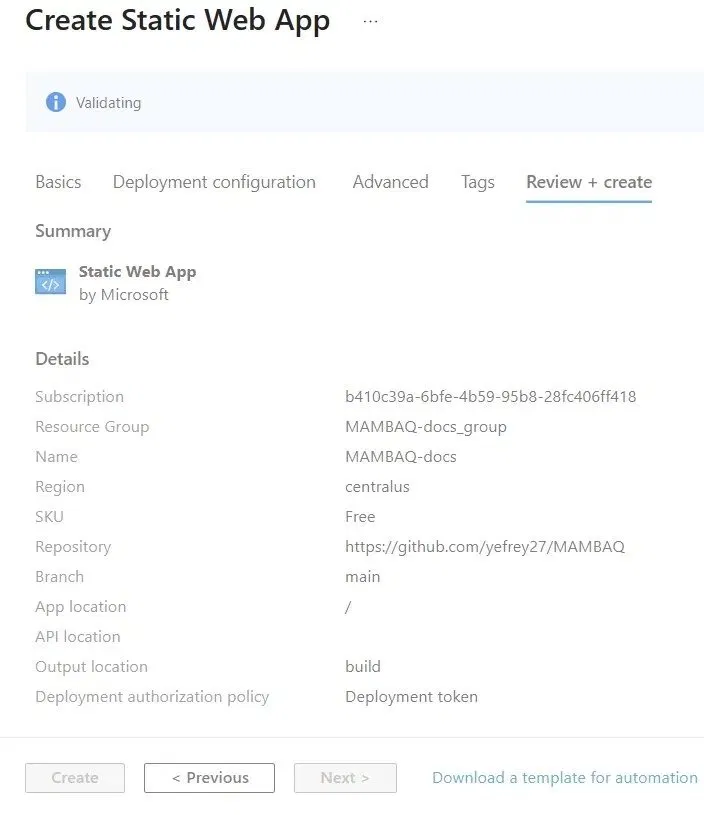Click the GitHub repository URL value
Image resolution: width=704 pixels, height=815 pixels.
tap(485, 547)
